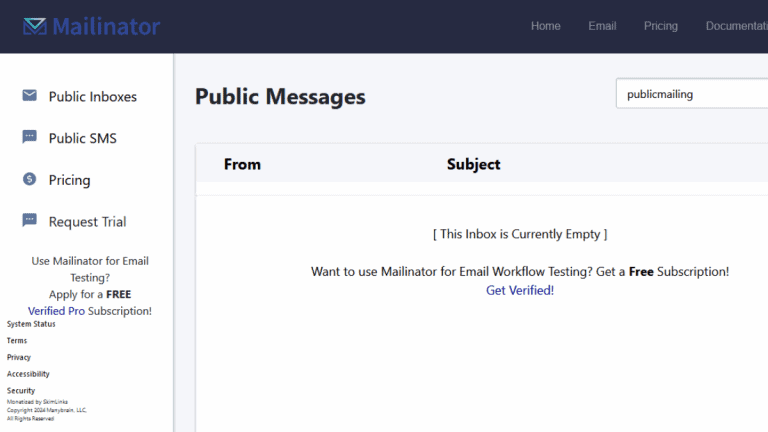Check the System Status footer link
The height and width of the screenshot is (432, 768).
tap(31, 324)
